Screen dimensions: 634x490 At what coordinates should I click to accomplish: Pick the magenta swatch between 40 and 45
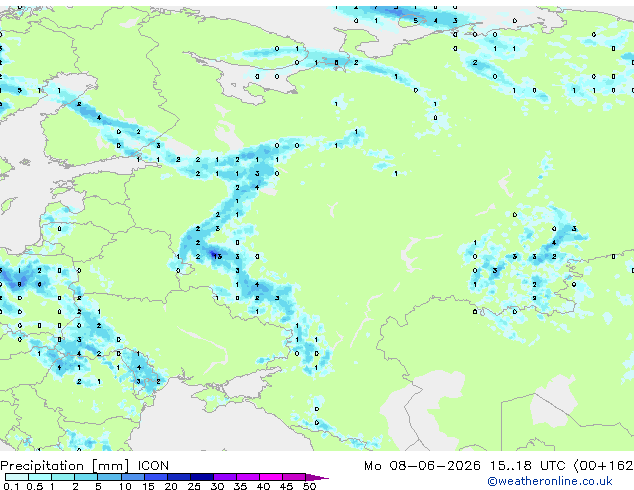point(271,477)
